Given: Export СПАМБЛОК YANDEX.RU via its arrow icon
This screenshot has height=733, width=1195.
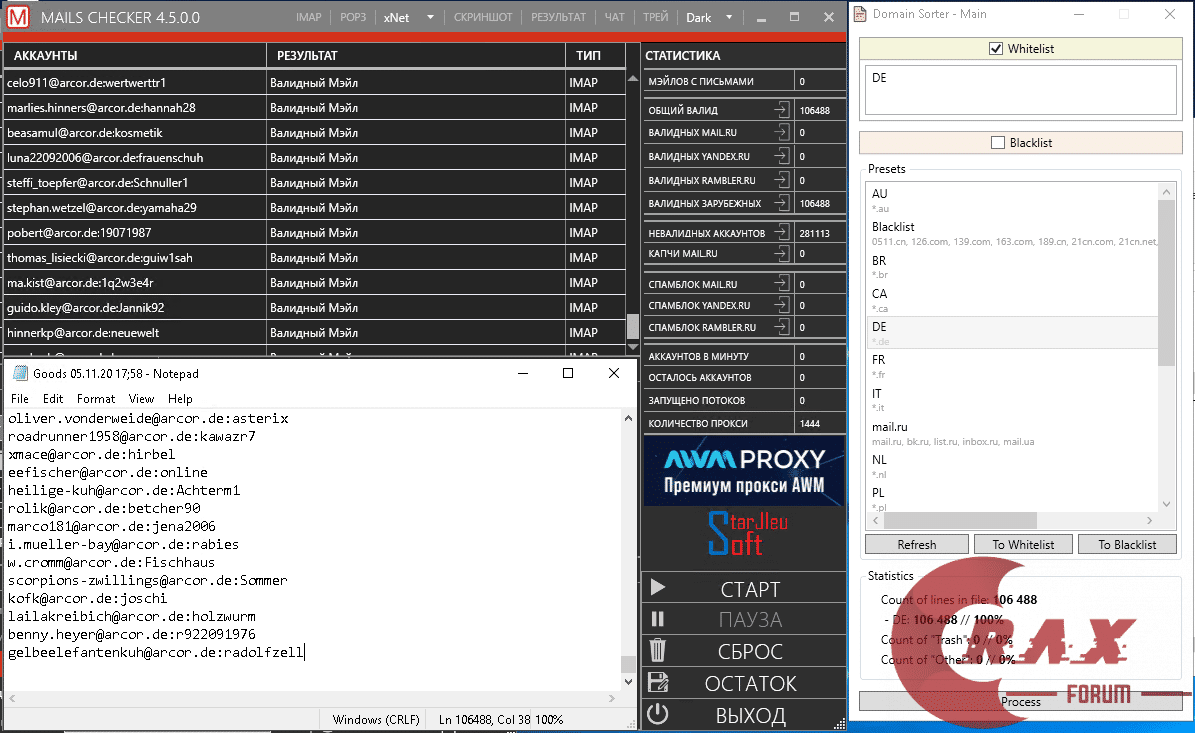Looking at the screenshot, I should click(x=781, y=305).
